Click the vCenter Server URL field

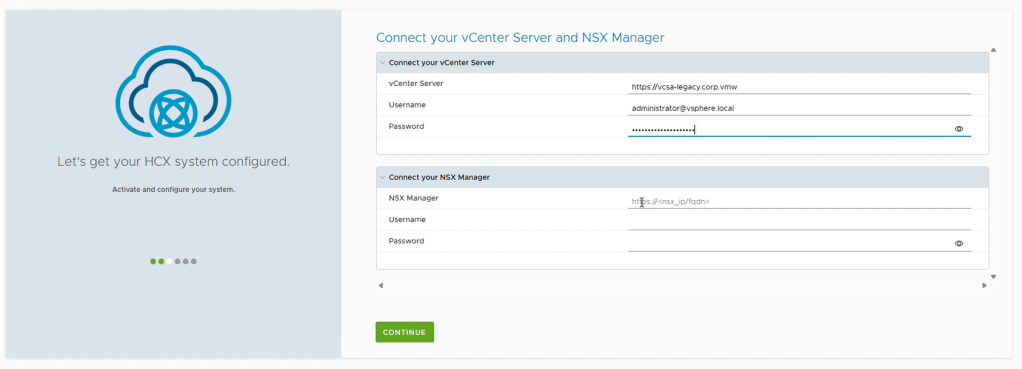point(799,86)
